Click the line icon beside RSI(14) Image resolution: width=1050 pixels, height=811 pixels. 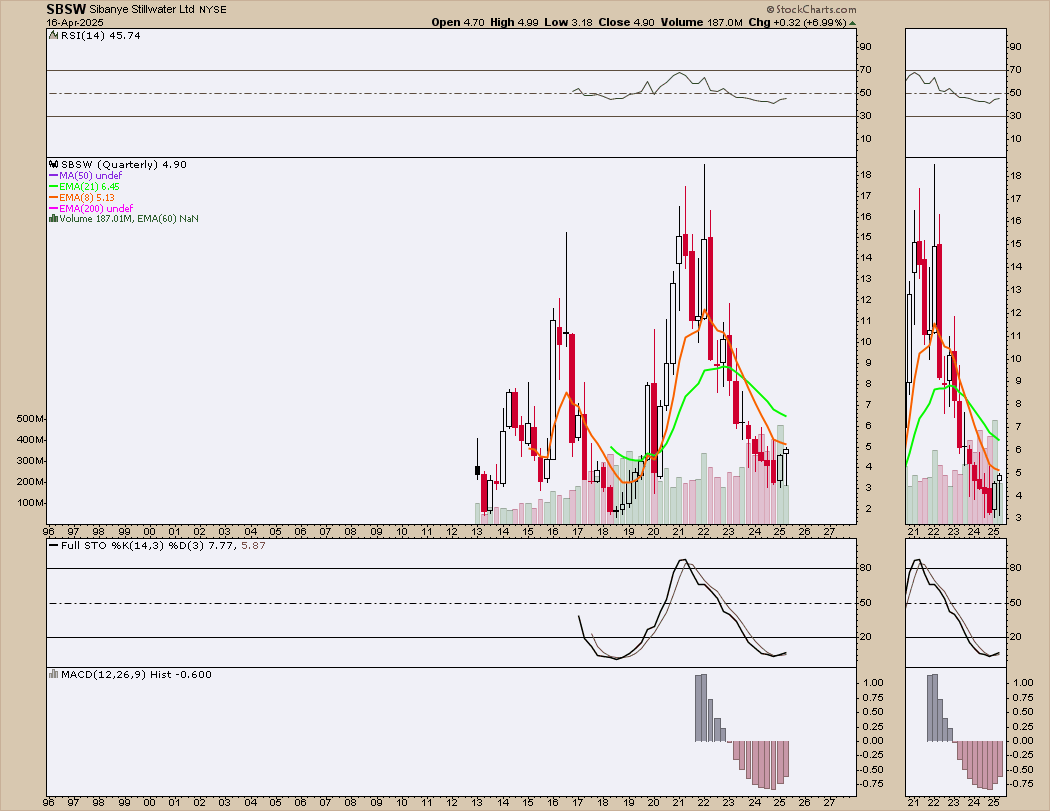[x=54, y=35]
